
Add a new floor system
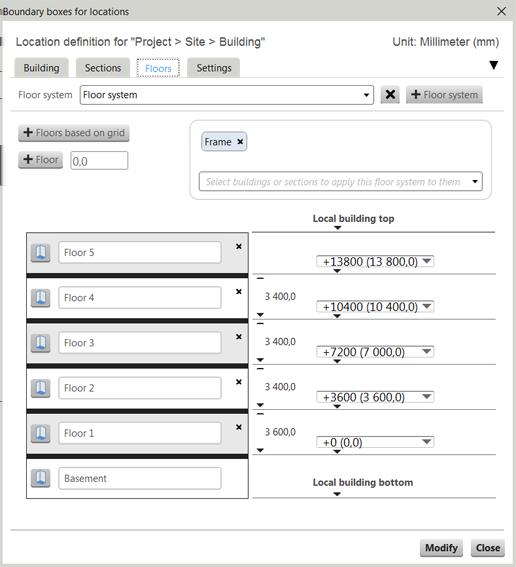click(x=444, y=95)
